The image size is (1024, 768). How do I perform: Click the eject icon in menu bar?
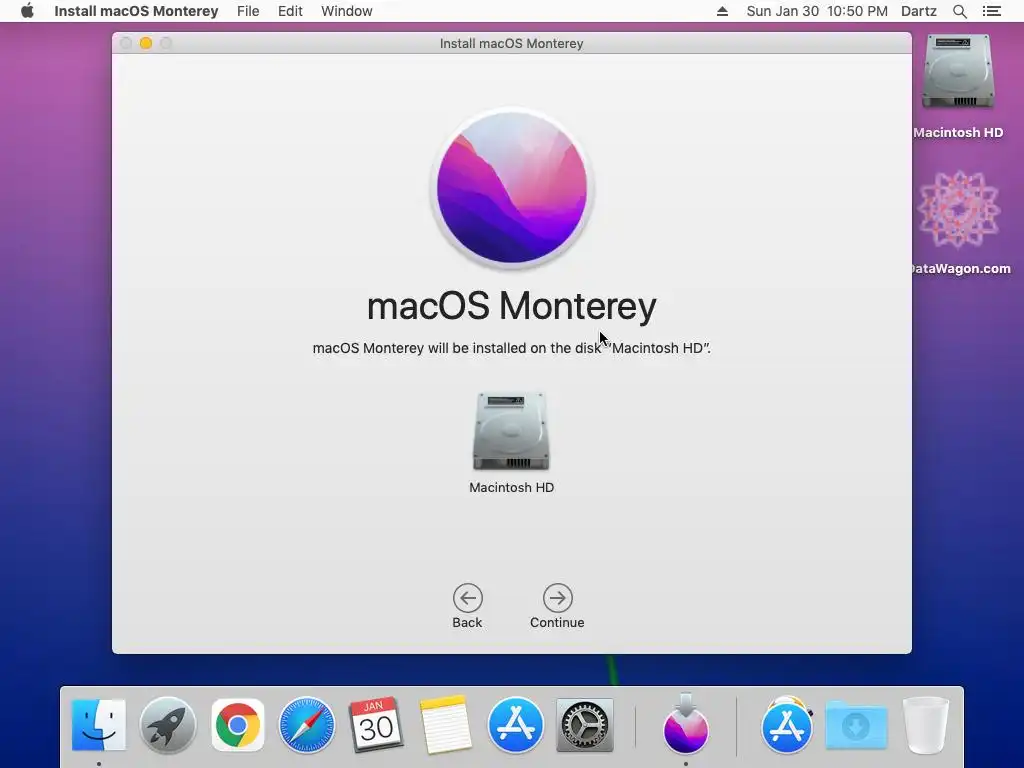722,11
